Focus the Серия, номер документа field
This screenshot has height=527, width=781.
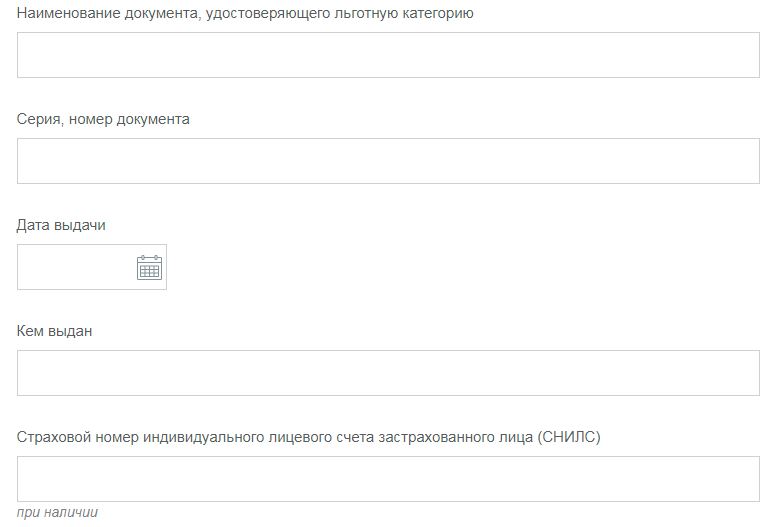click(x=388, y=161)
